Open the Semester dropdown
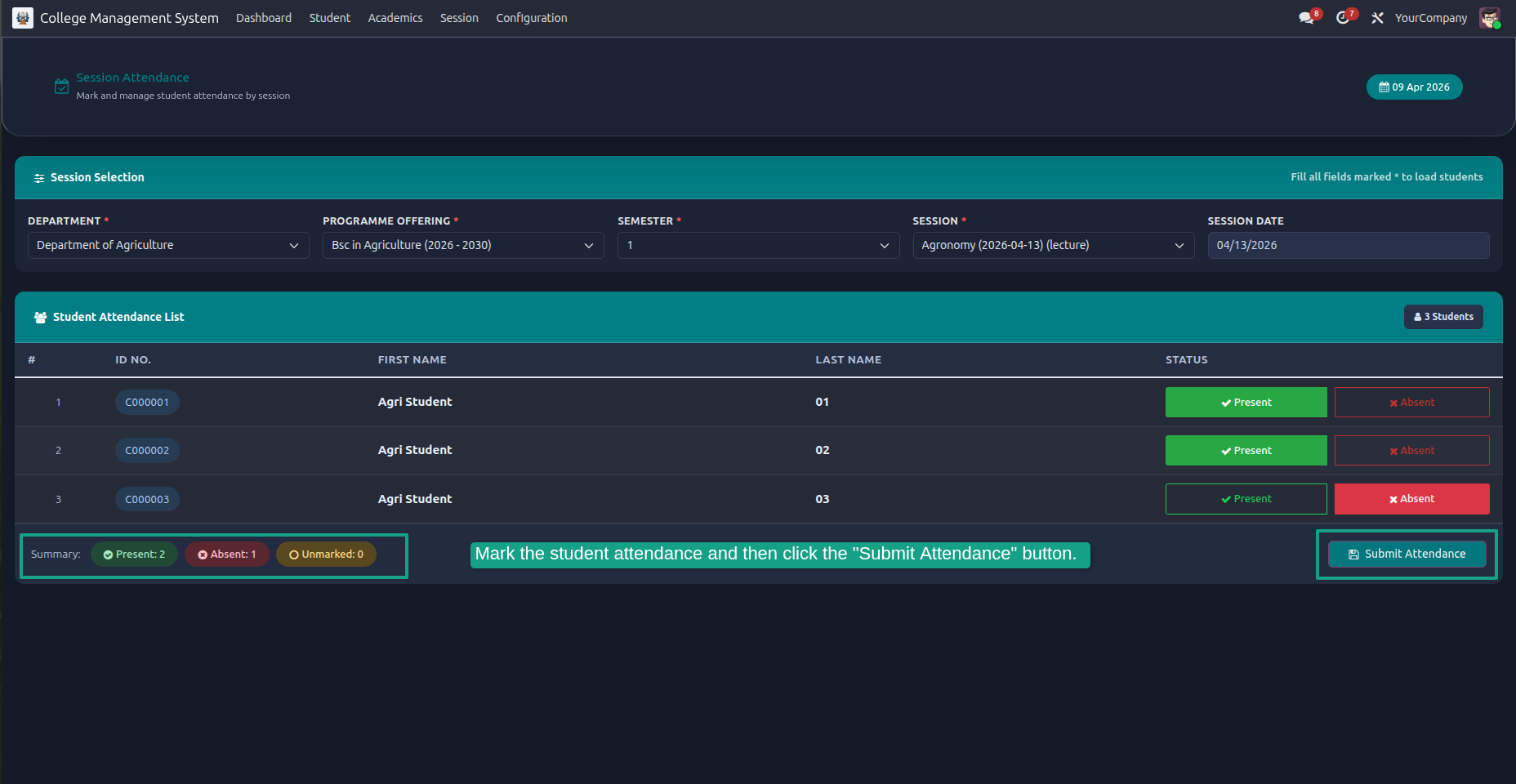The image size is (1516, 784). (758, 245)
